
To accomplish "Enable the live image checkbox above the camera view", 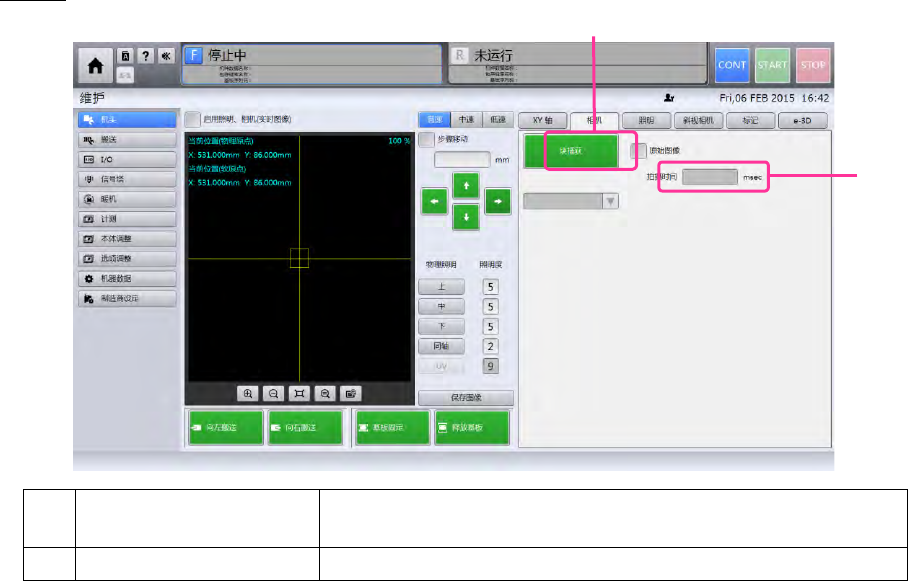I will pos(193,119).
